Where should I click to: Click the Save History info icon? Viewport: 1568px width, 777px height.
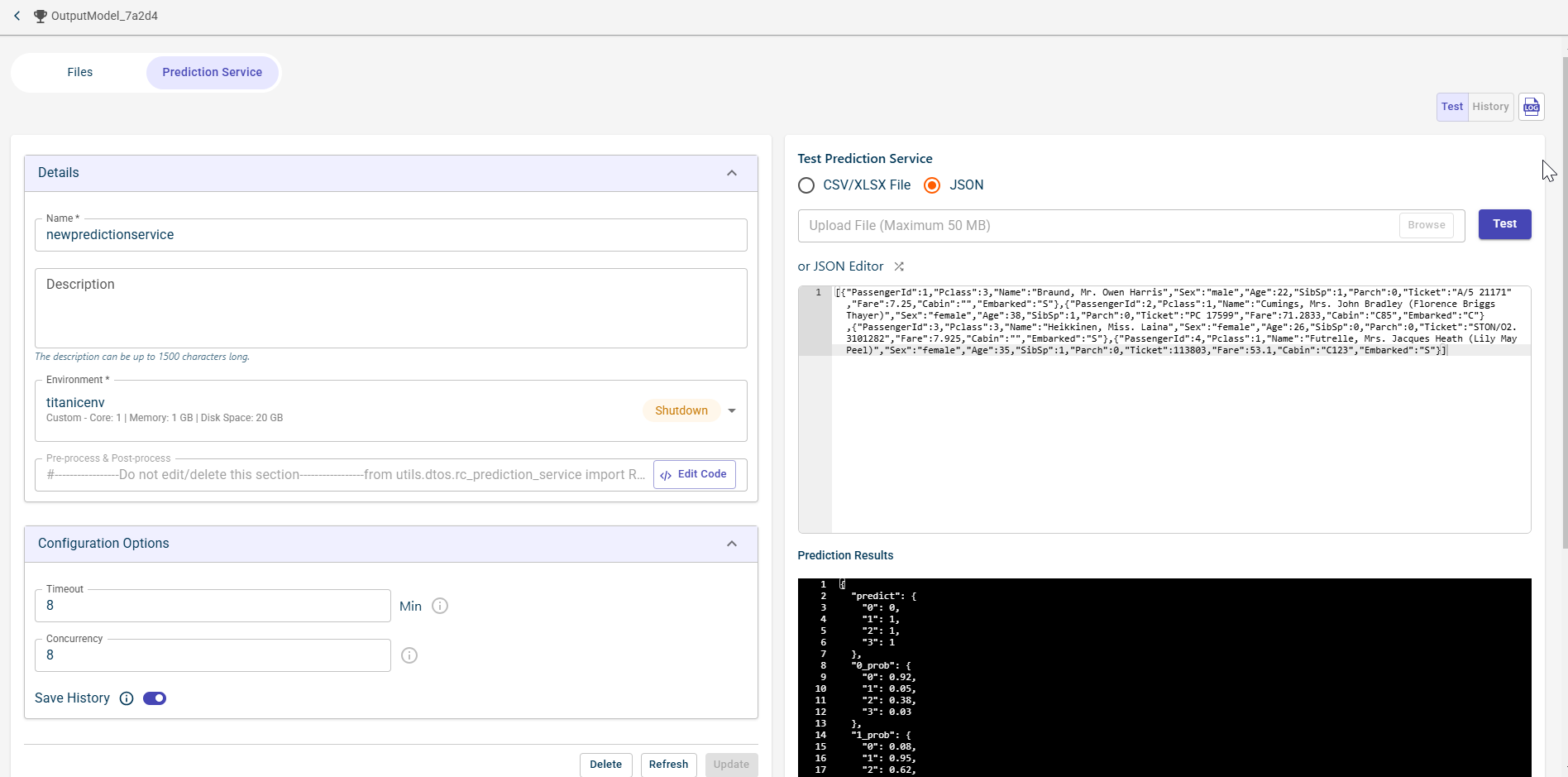[x=127, y=698]
